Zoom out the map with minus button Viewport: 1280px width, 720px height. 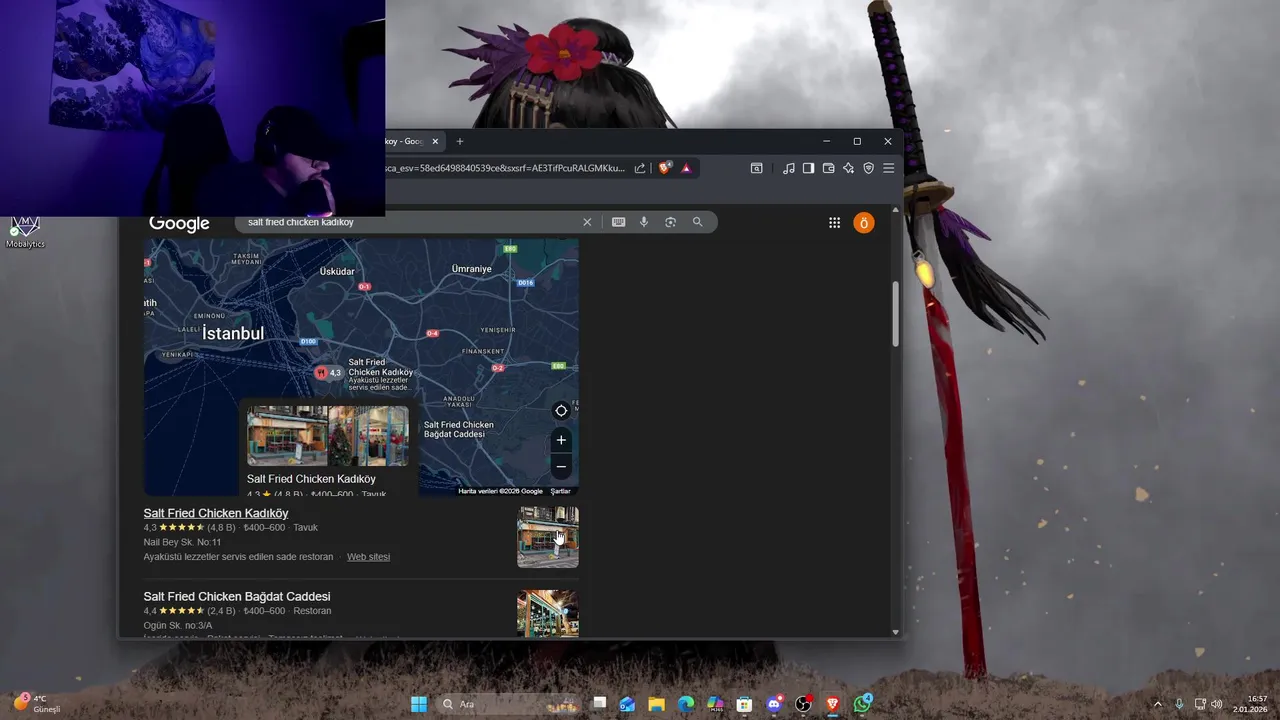coord(561,467)
